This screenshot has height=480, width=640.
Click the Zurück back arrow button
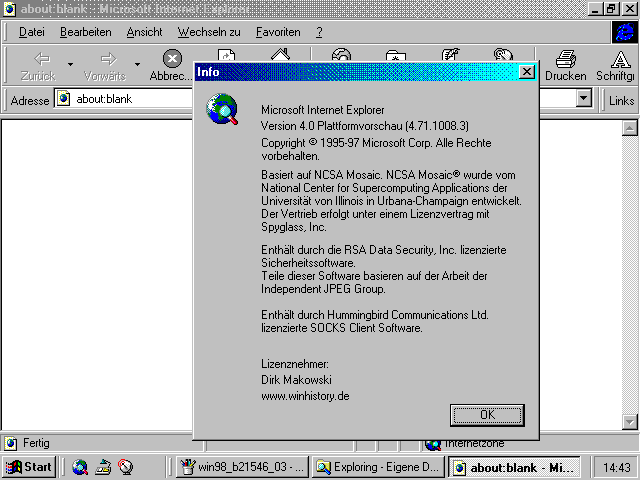pyautogui.click(x=38, y=65)
